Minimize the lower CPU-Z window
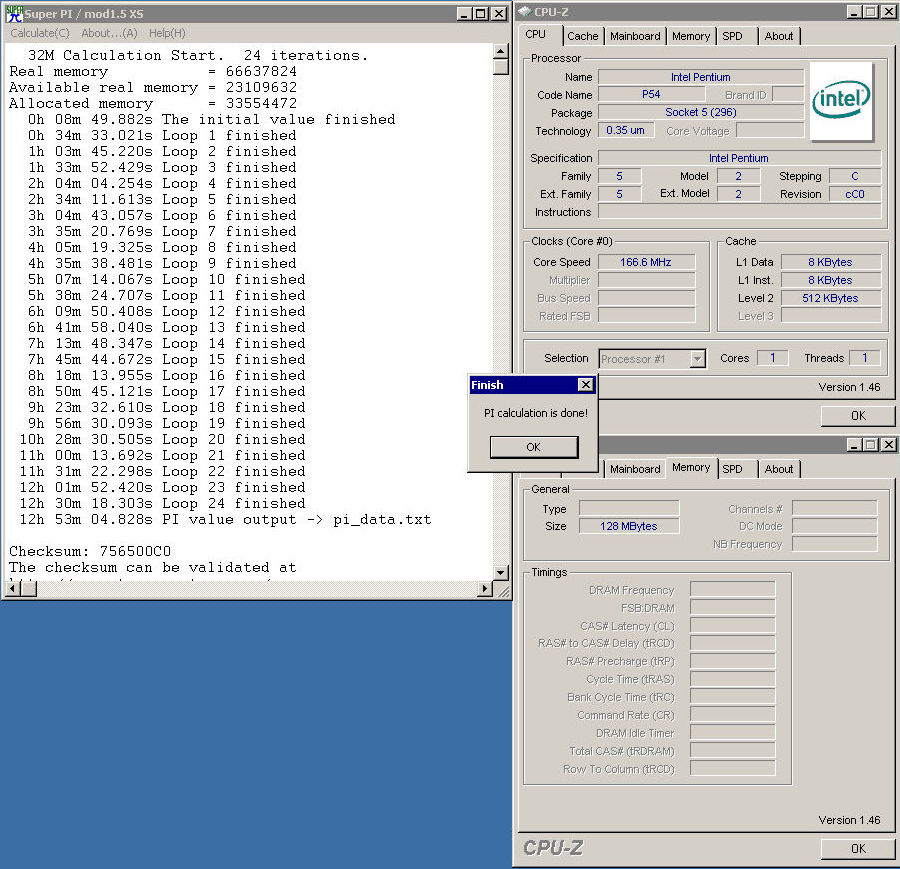 [854, 445]
